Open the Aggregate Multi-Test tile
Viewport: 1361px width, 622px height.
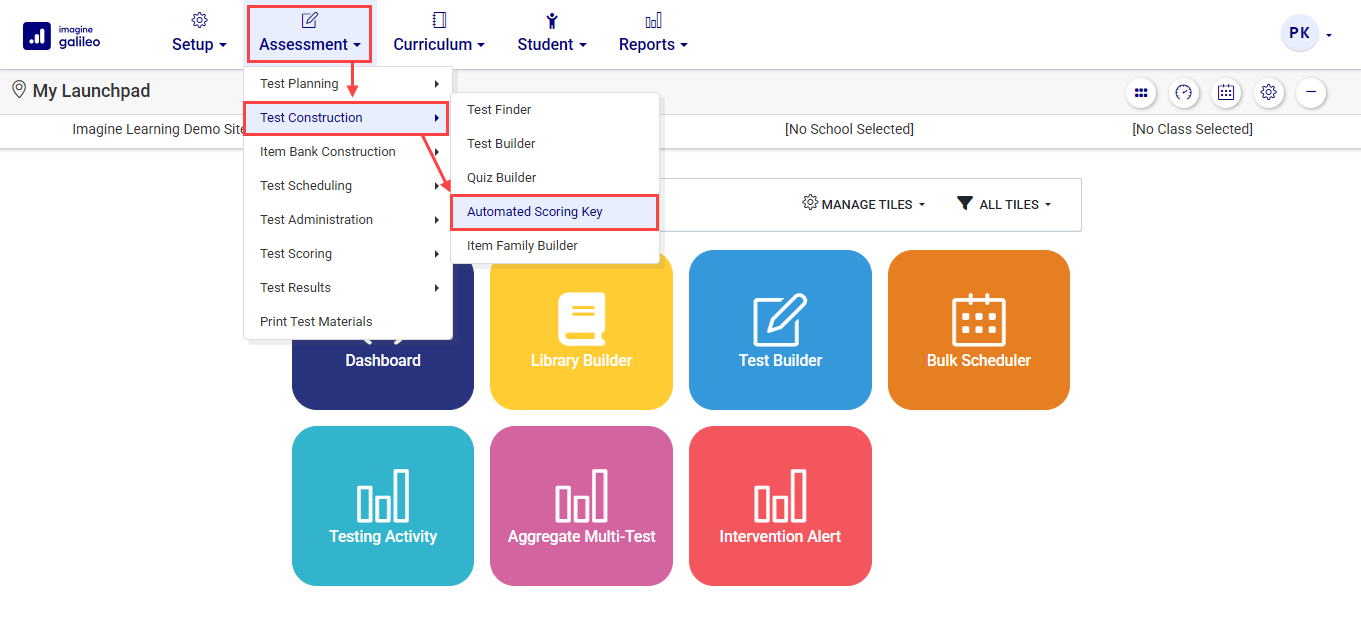click(x=581, y=506)
